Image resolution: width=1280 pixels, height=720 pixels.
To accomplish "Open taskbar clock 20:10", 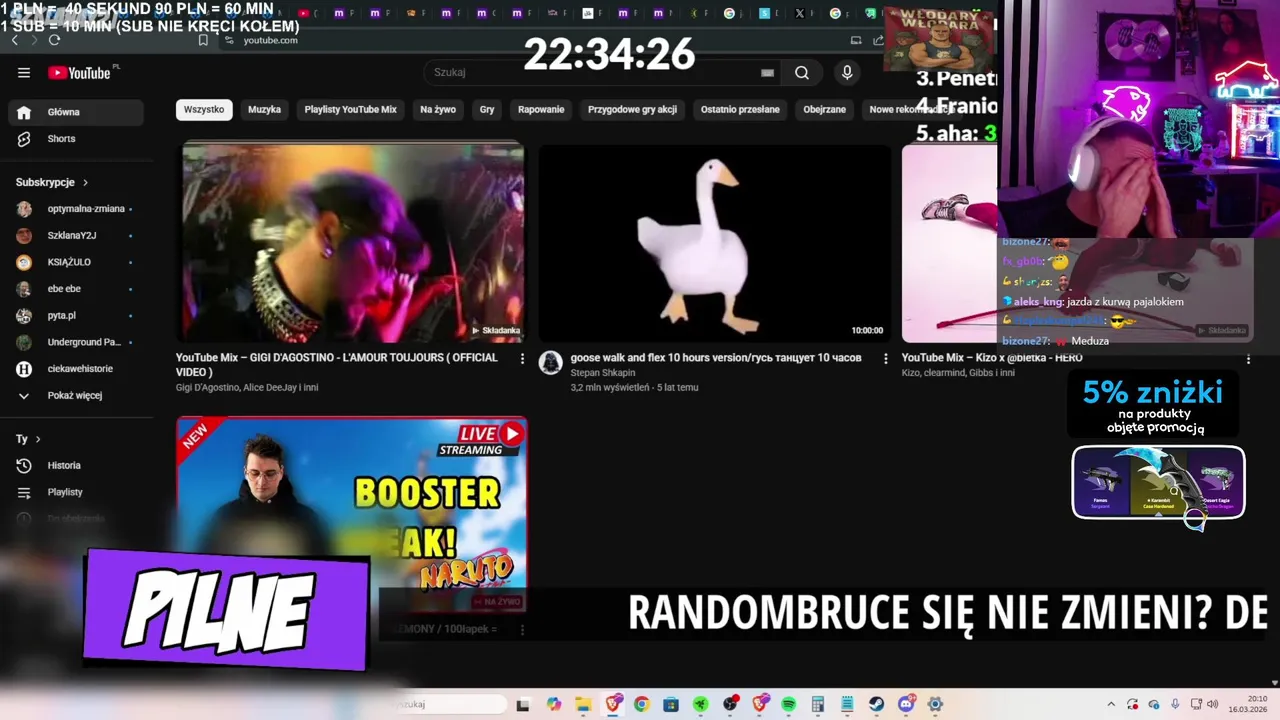I will tap(1248, 704).
